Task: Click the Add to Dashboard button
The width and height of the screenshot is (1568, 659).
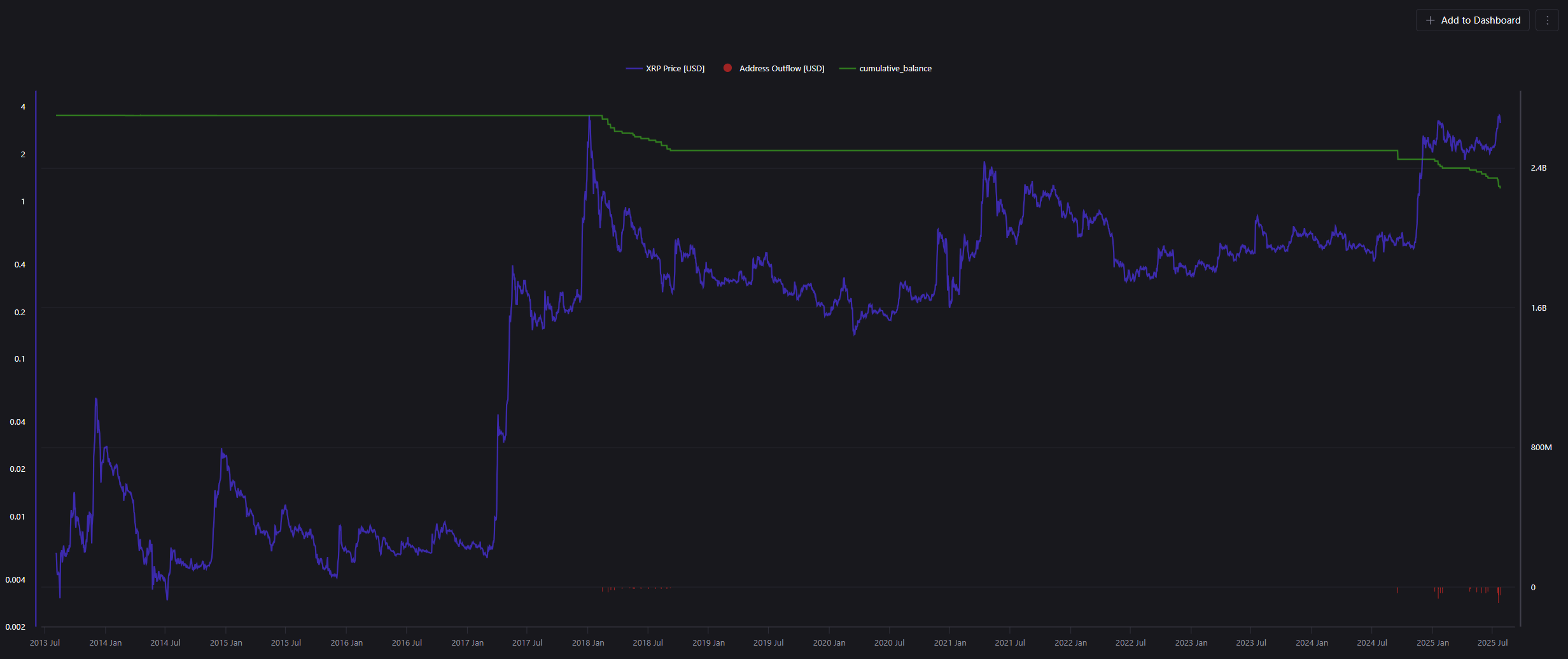Action: (x=1473, y=20)
